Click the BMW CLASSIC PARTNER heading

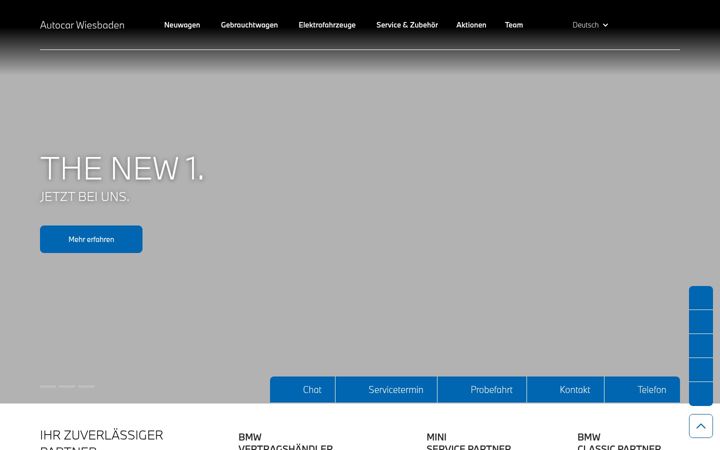coord(619,442)
